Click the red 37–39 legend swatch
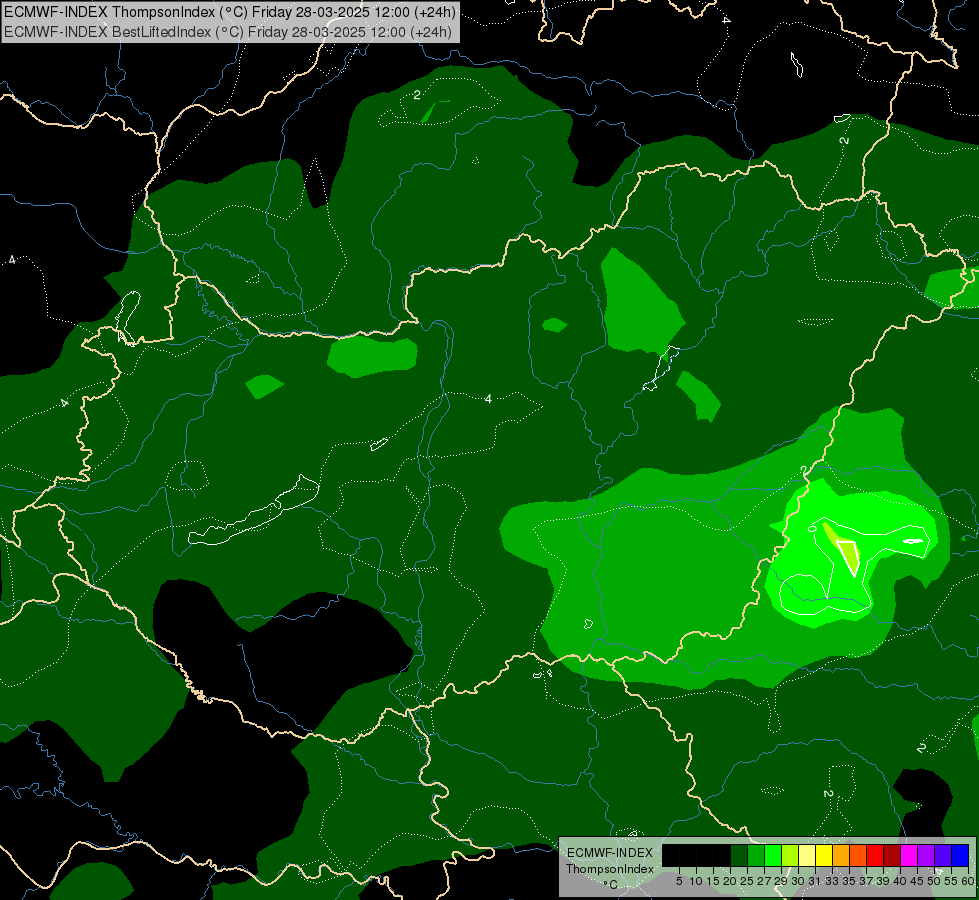 [x=875, y=855]
